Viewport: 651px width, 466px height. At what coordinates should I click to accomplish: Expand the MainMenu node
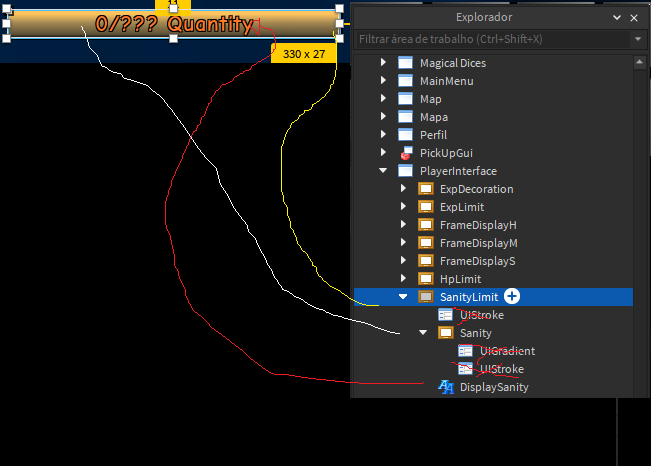(x=383, y=81)
